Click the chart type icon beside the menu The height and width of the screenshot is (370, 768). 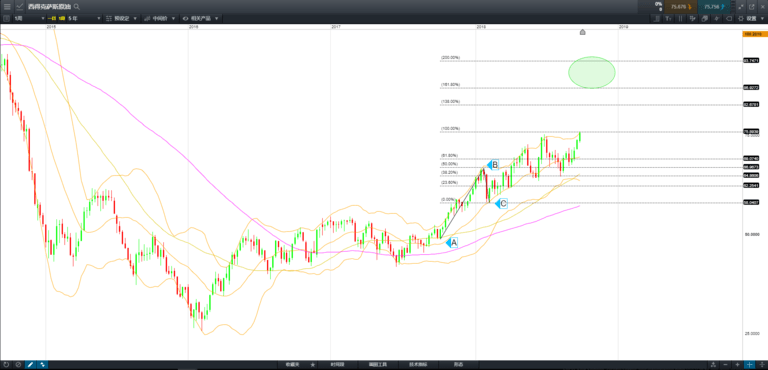(20, 7)
